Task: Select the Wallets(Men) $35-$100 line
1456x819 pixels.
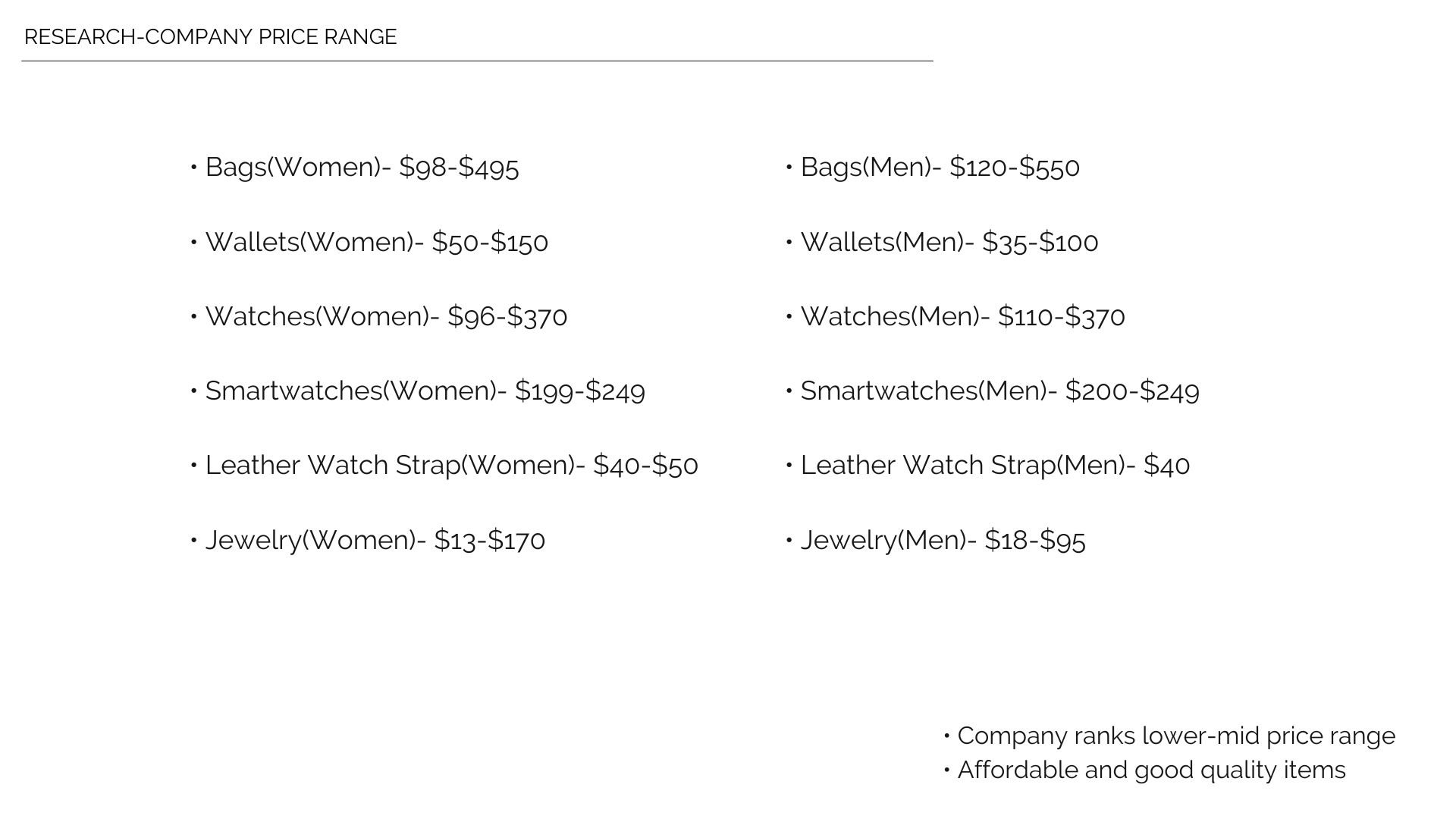Action: tap(941, 242)
